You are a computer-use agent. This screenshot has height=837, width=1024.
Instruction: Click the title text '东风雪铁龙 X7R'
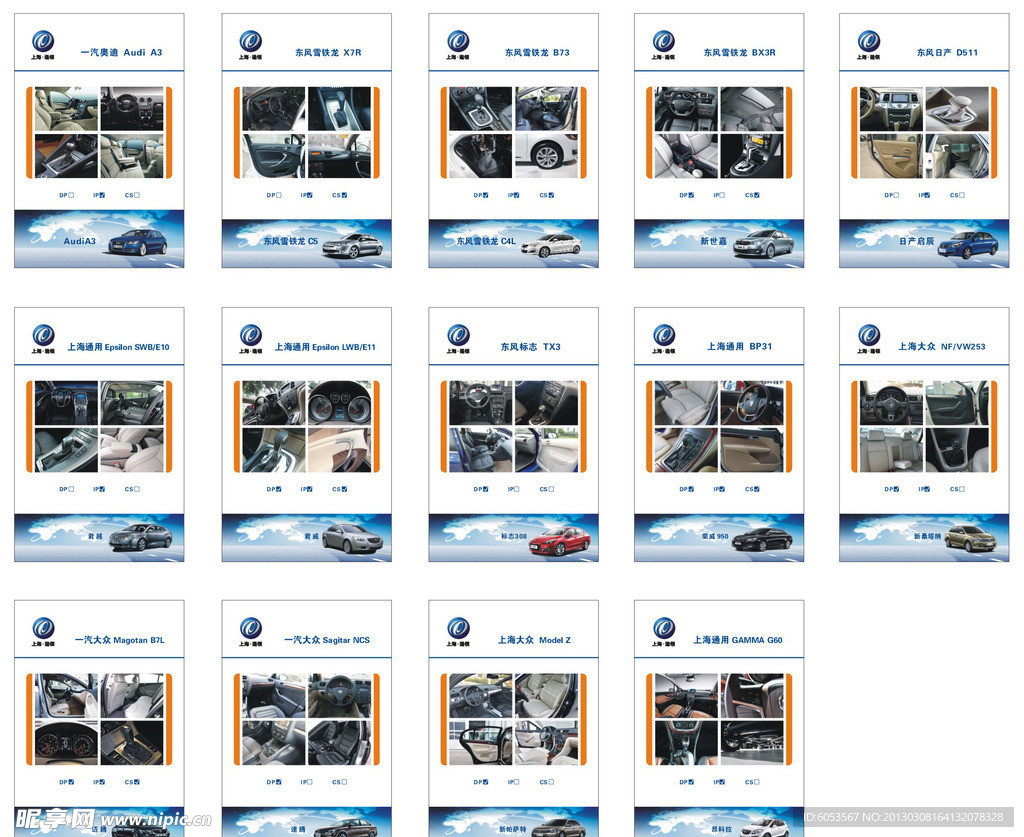[328, 52]
